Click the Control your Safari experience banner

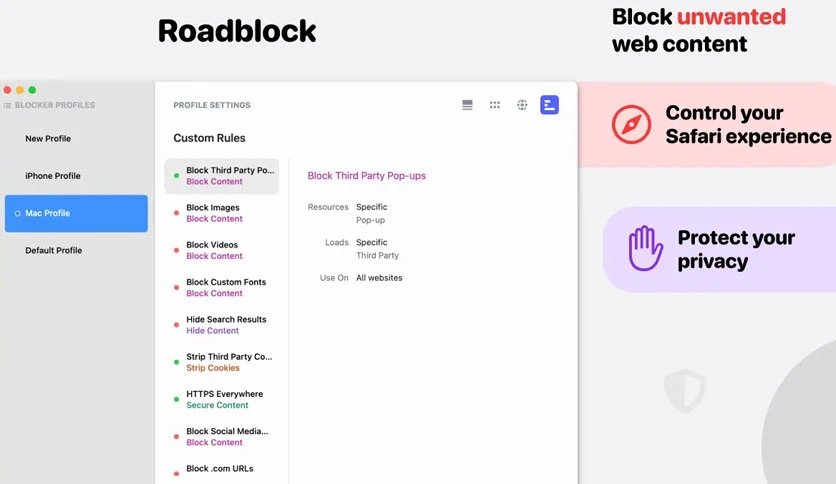pos(707,125)
